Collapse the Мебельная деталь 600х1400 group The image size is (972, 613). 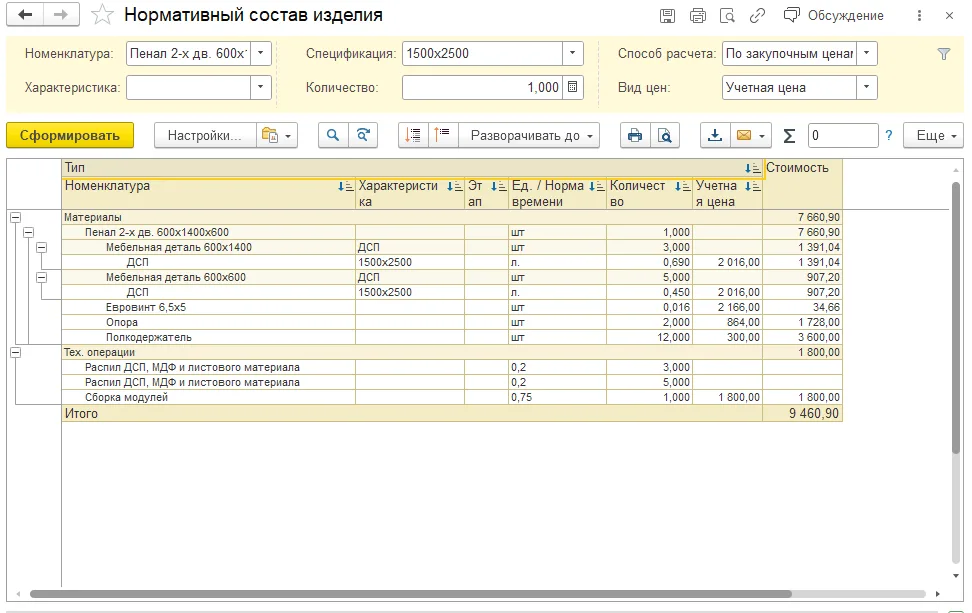42,247
